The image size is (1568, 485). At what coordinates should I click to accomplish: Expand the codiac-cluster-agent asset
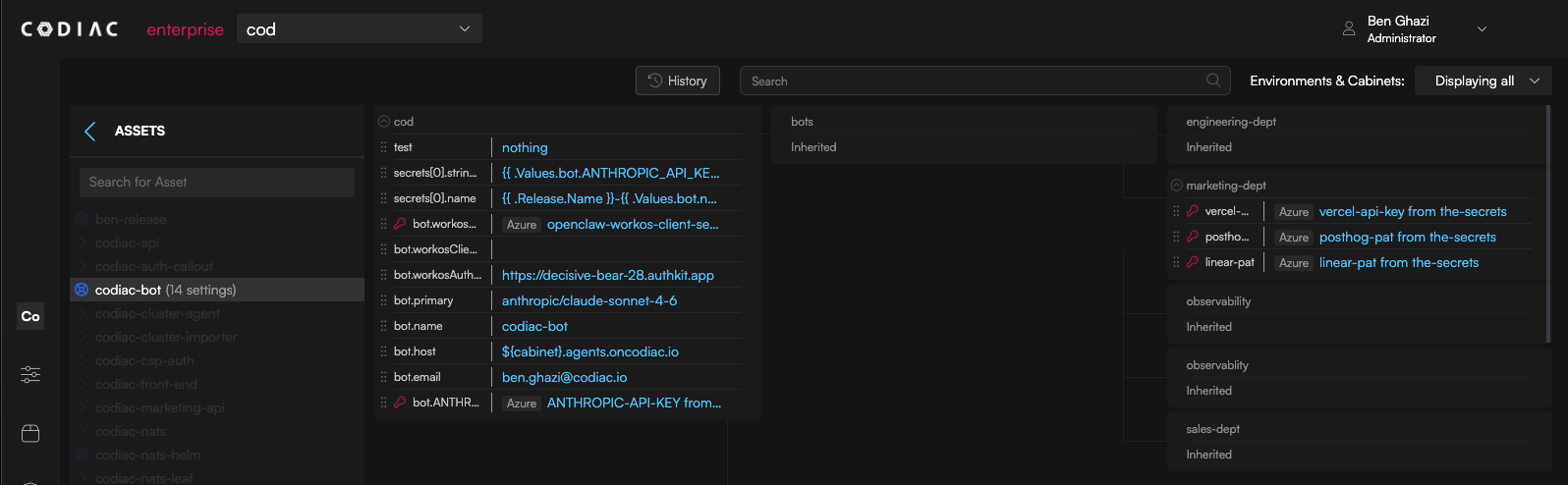(x=83, y=313)
